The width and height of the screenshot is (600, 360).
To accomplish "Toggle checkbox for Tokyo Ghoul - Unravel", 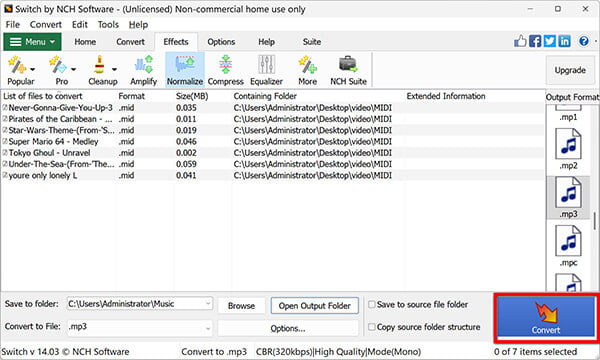I will point(5,153).
